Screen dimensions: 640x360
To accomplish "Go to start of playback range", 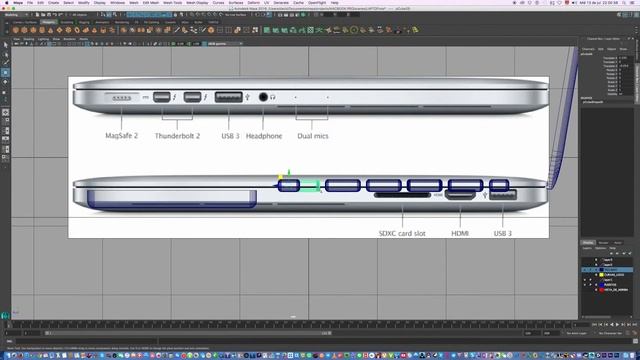I will pyautogui.click(x=594, y=324).
